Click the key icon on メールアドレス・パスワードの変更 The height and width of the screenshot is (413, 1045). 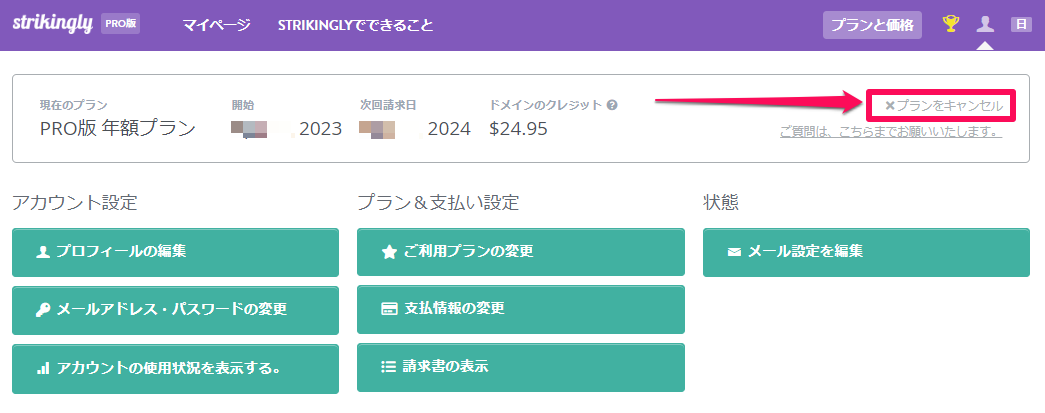tap(43, 310)
